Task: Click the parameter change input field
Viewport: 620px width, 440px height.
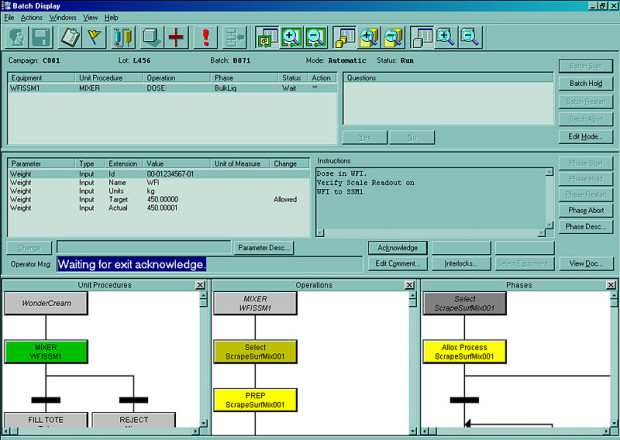Action: (x=144, y=247)
